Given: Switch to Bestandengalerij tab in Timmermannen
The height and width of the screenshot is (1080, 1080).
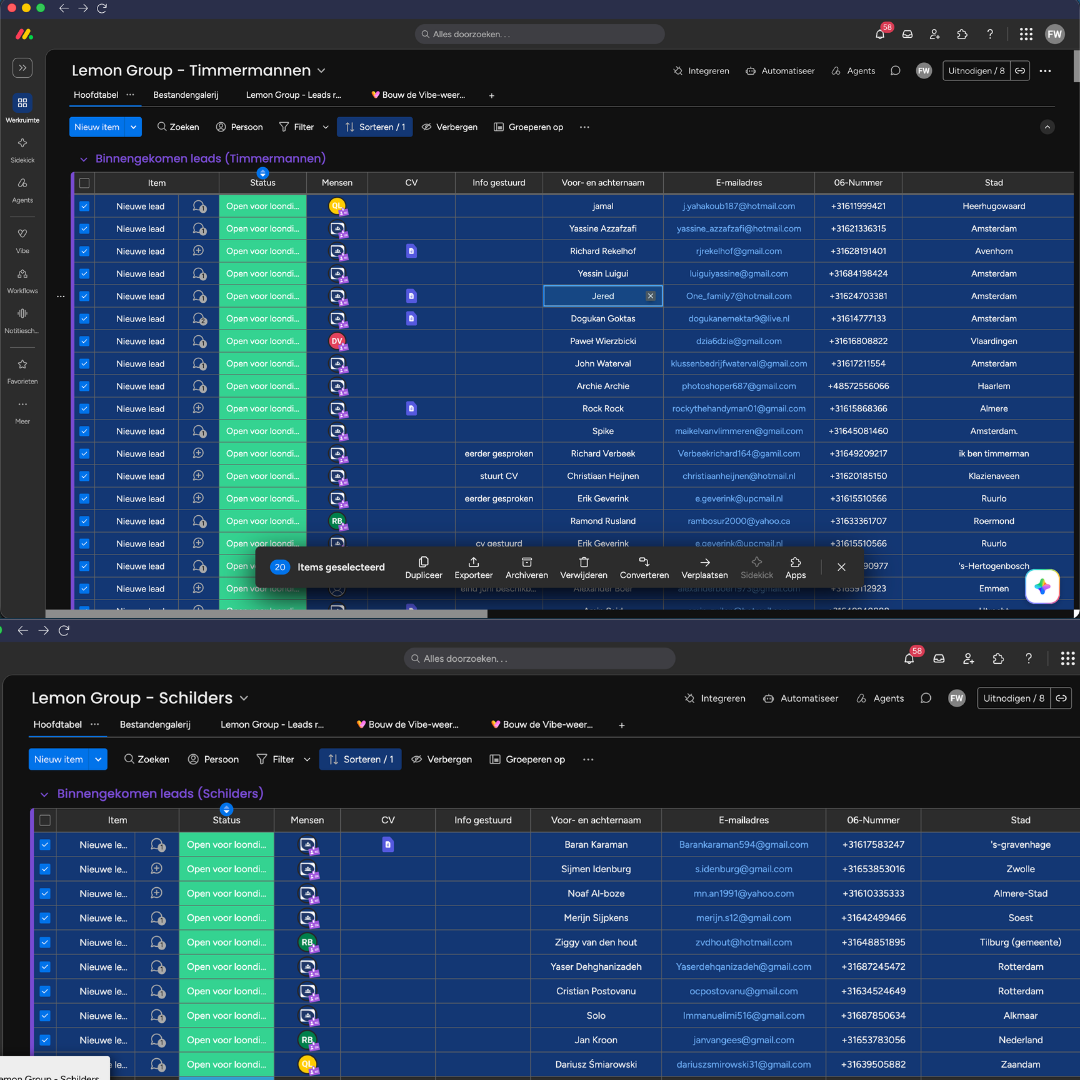Looking at the screenshot, I should point(185,95).
